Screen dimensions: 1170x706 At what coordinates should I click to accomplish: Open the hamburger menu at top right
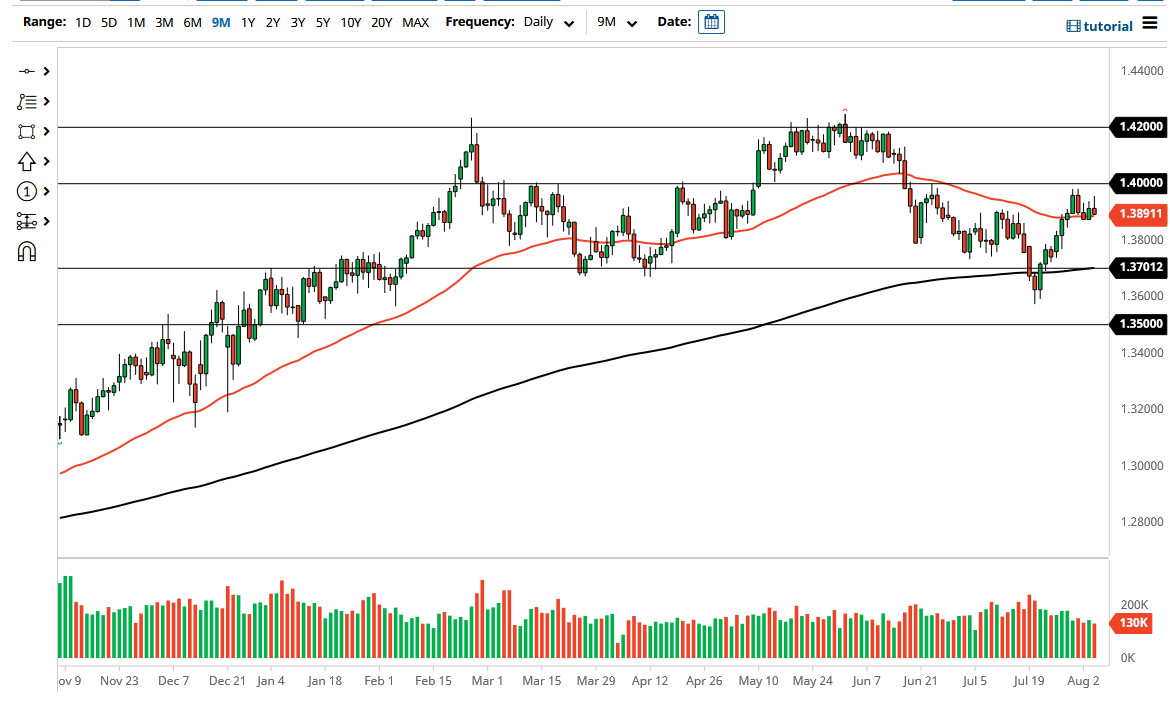1150,23
